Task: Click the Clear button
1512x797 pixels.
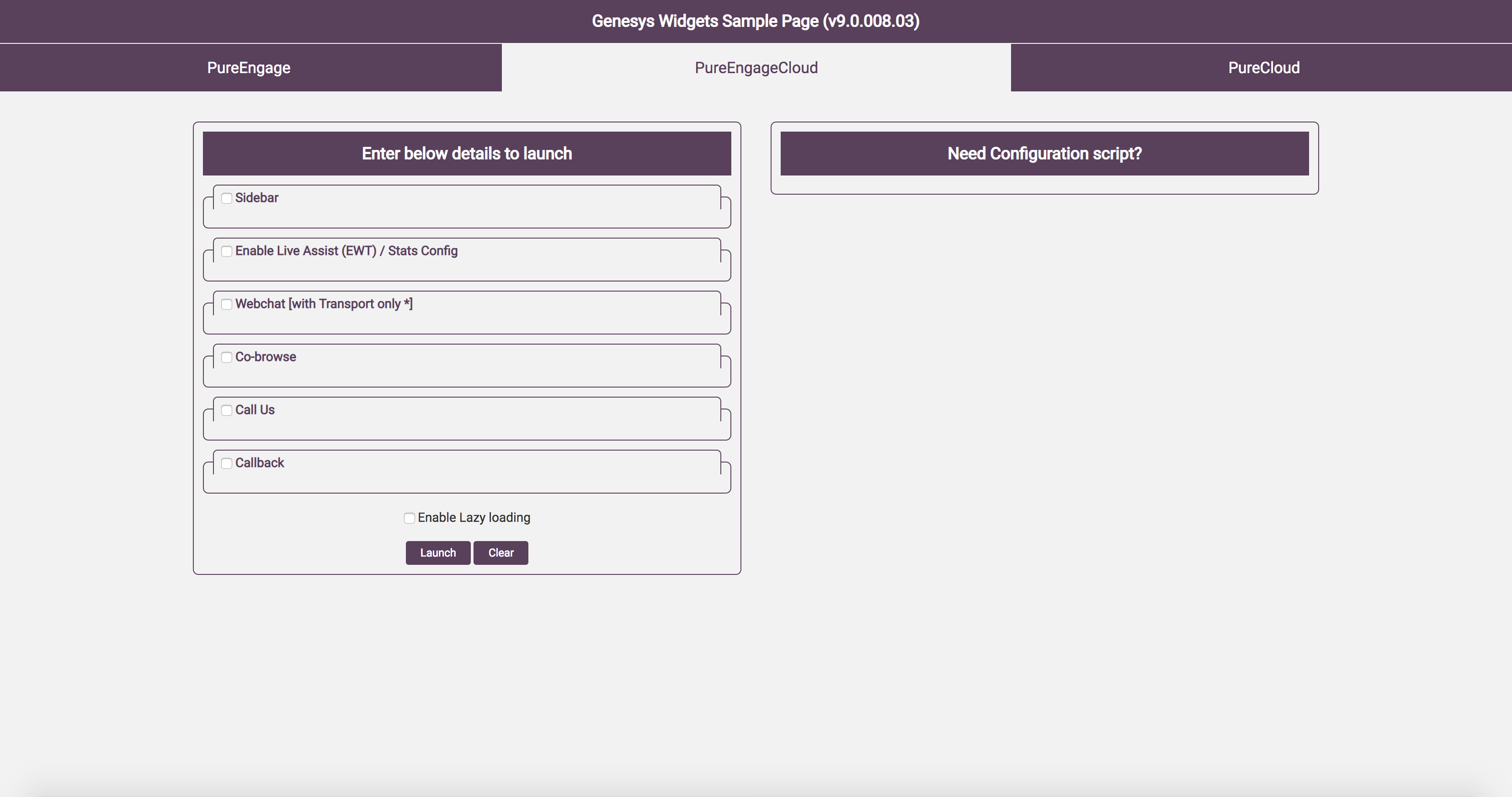Action: 500,553
